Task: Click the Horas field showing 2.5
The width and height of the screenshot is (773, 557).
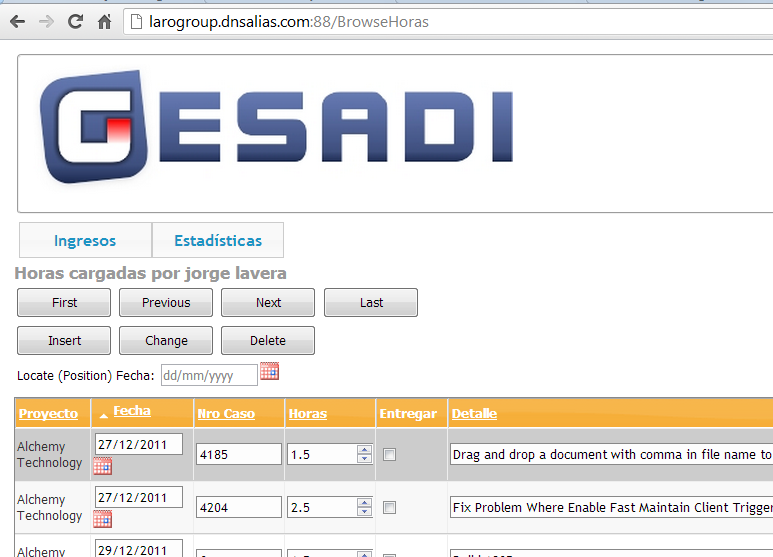Action: [x=322, y=507]
